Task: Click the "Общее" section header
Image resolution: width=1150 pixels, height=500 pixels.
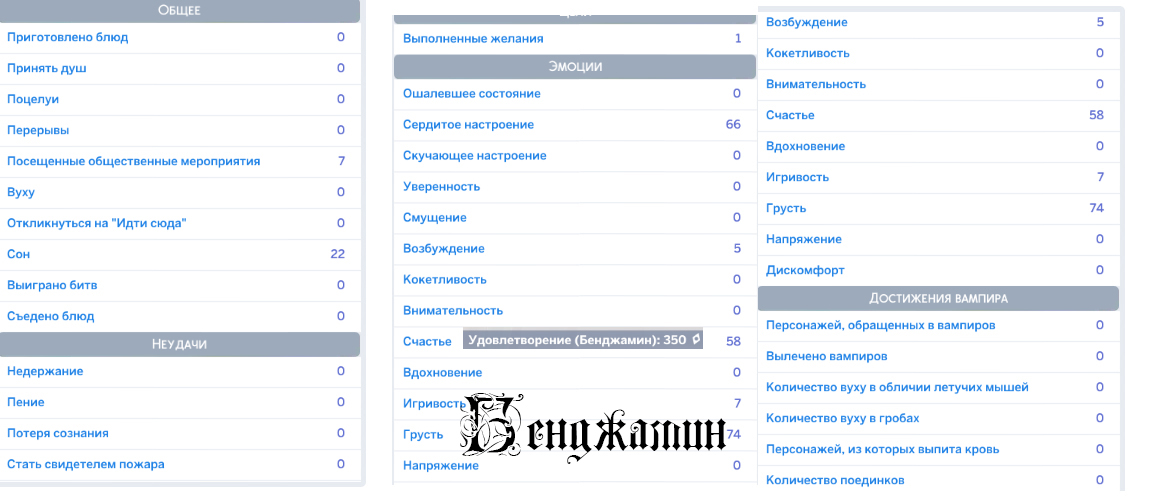Action: 180,10
